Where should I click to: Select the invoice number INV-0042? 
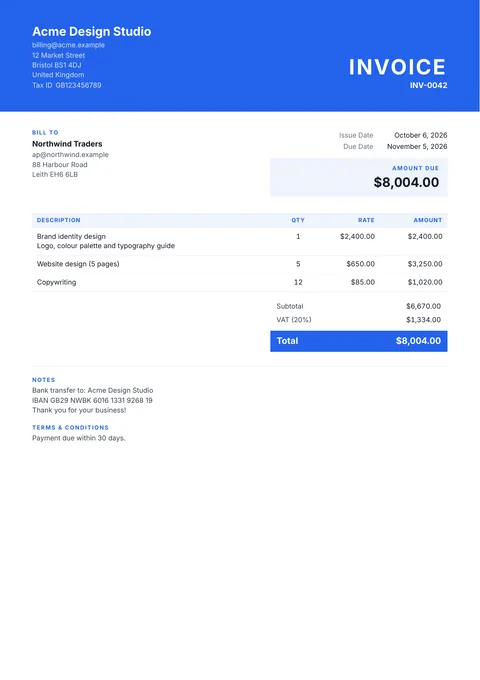pos(428,85)
